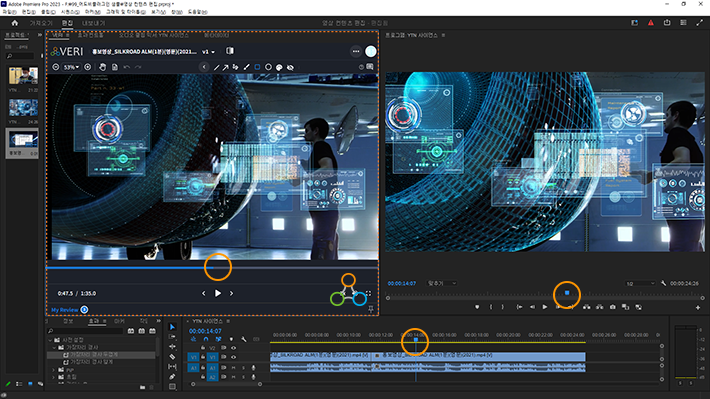Undo last VERI annotation
The width and height of the screenshot is (710, 399).
click(127, 67)
